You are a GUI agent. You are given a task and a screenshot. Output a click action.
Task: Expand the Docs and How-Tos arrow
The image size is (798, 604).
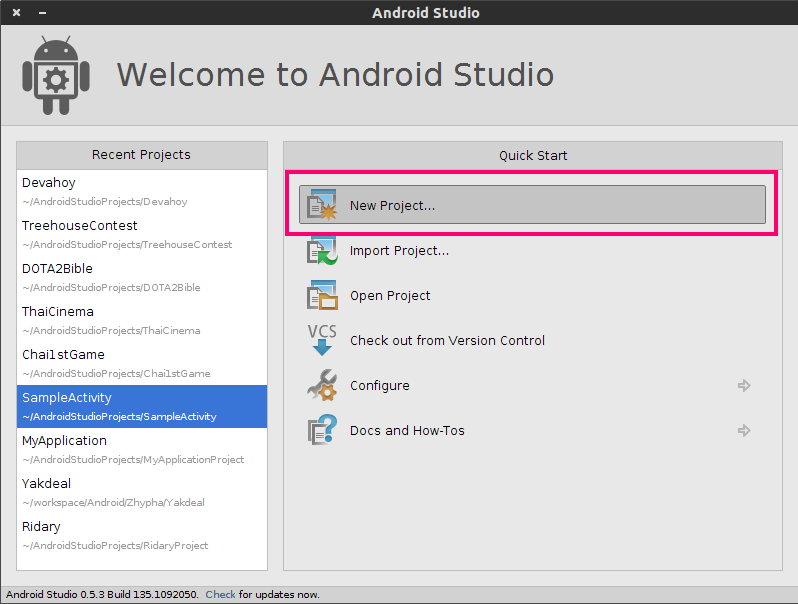[x=744, y=430]
